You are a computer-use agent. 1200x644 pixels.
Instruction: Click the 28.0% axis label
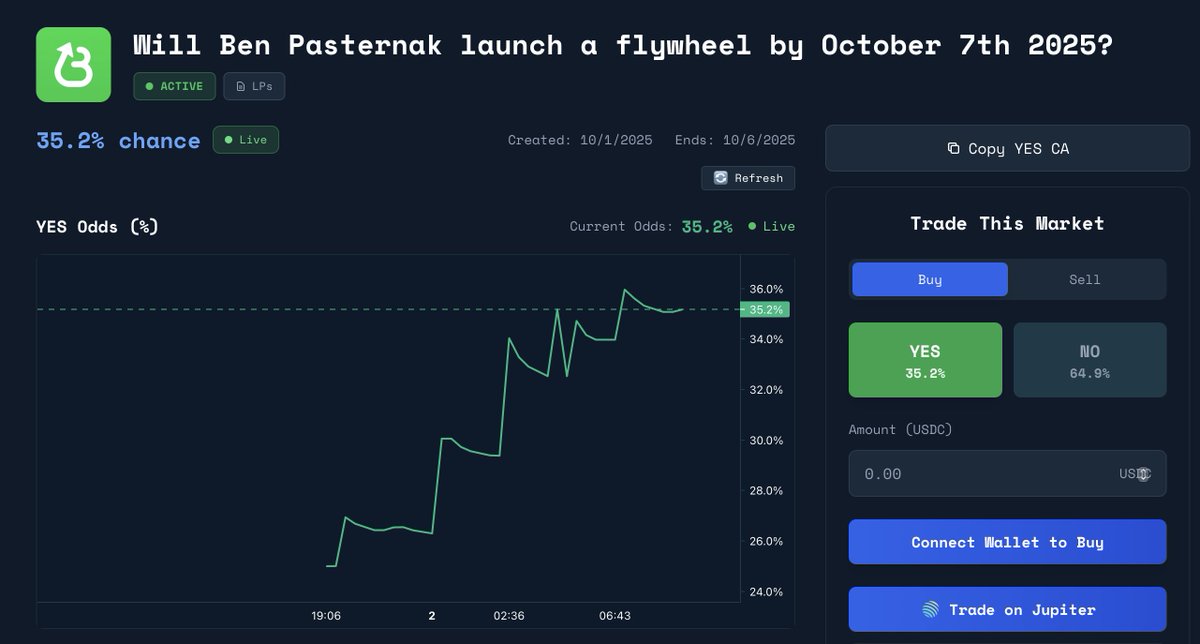click(x=766, y=491)
